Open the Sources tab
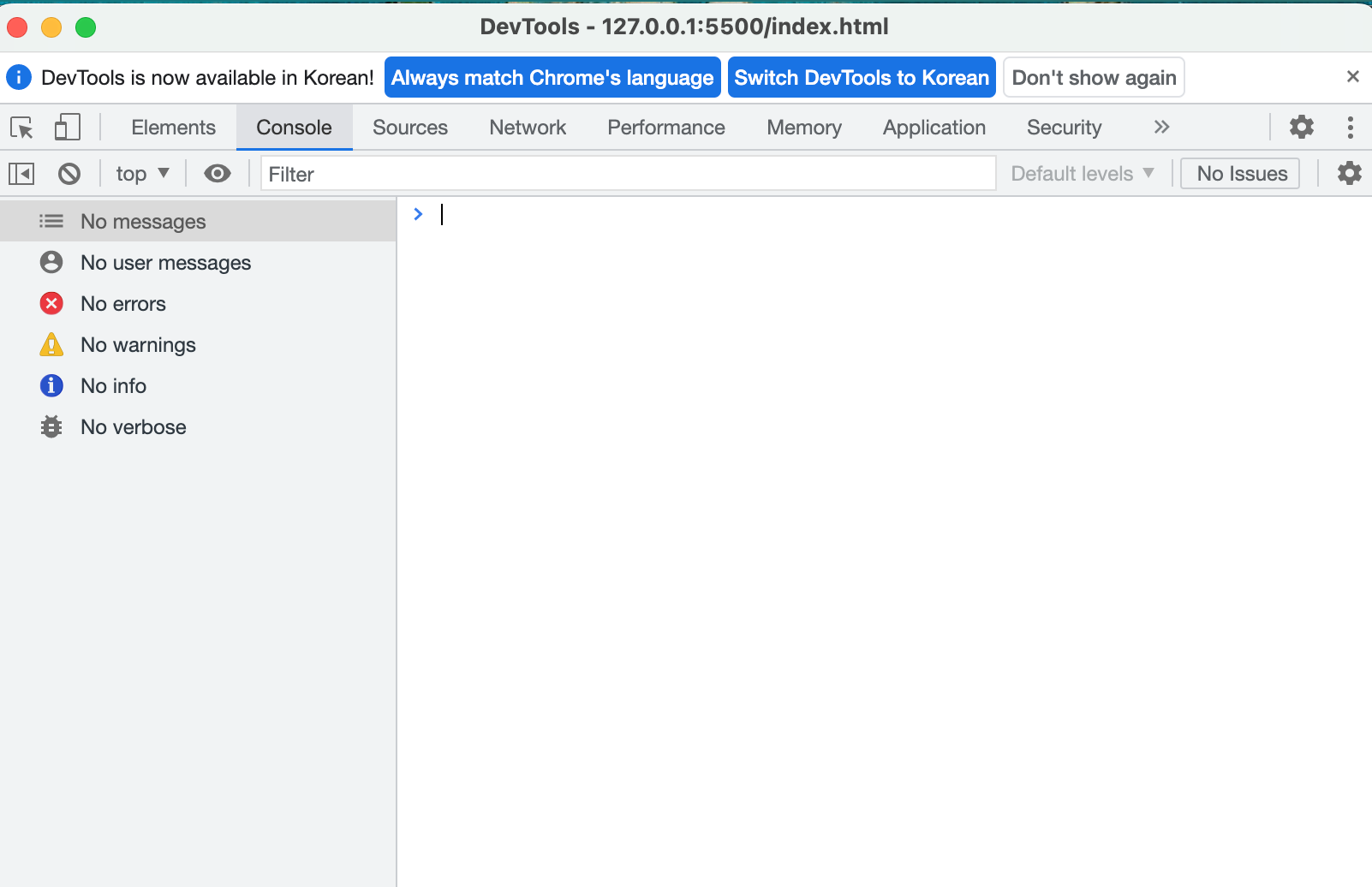 (410, 128)
